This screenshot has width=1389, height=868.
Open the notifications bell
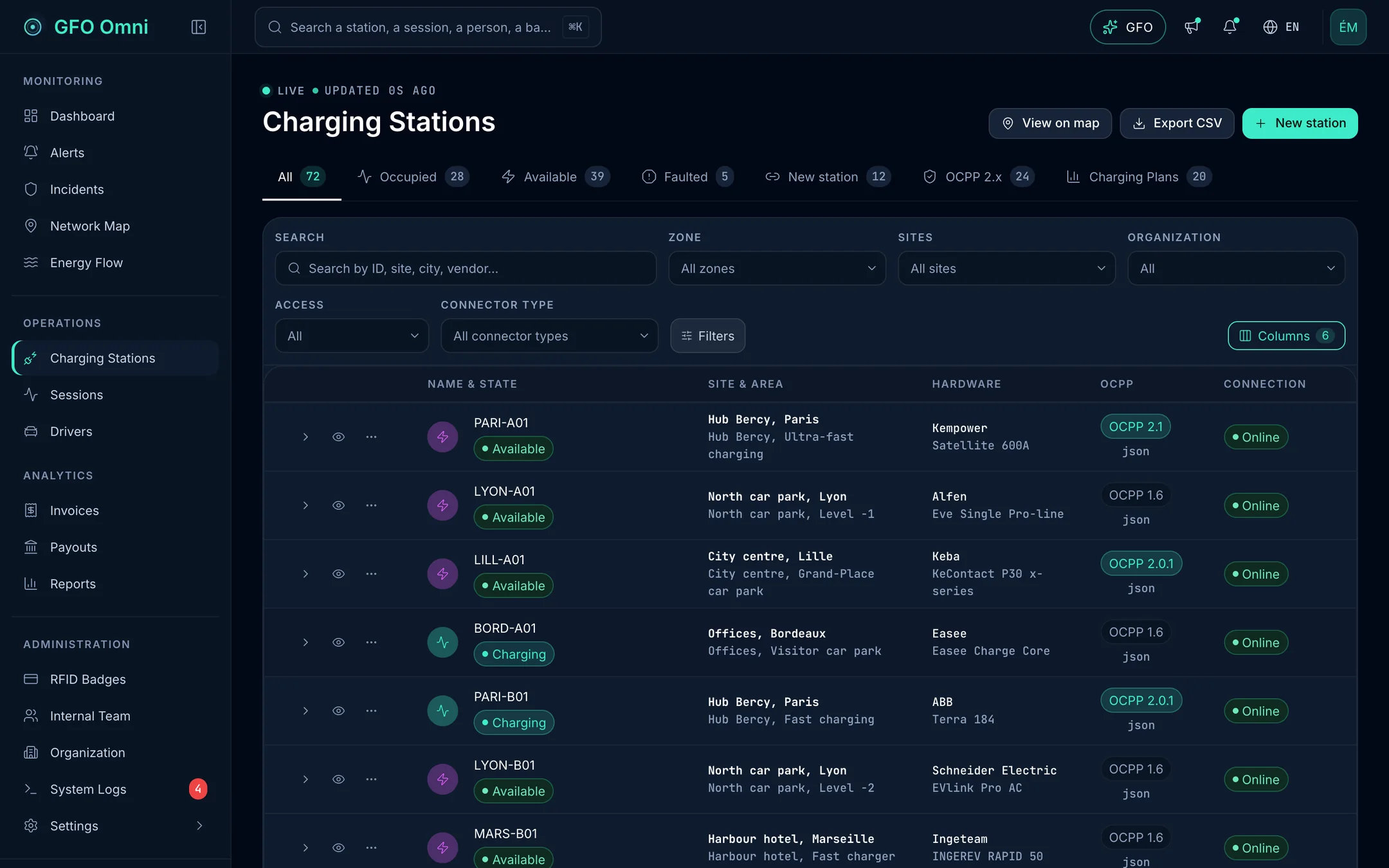point(1230,27)
